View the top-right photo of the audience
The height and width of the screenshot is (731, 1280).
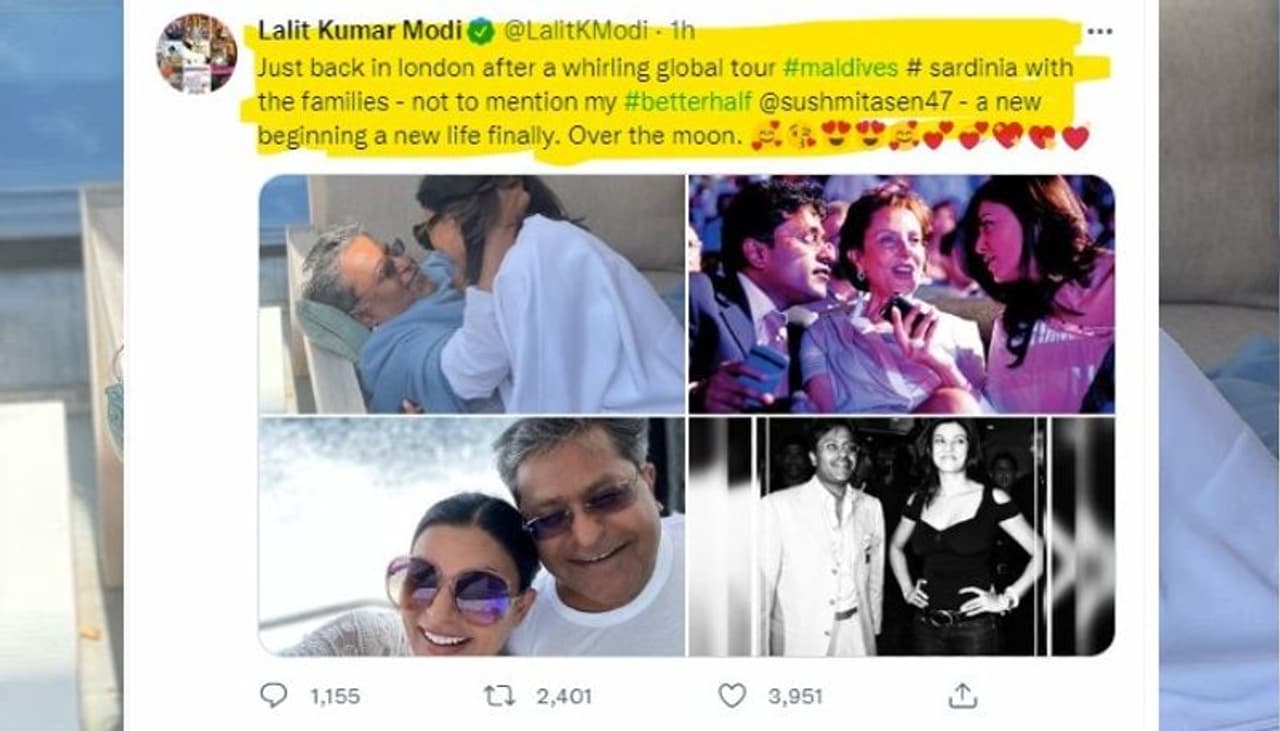click(901, 294)
